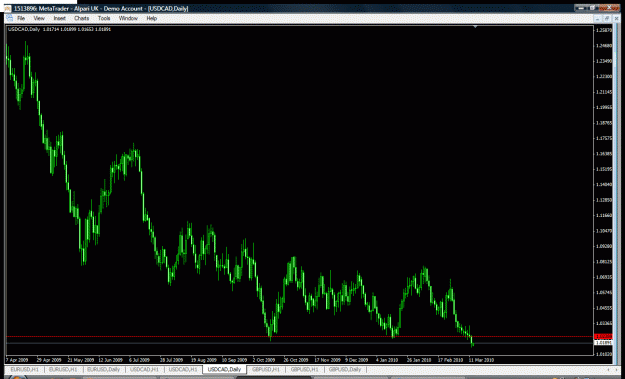Open the Window menu

(128, 18)
